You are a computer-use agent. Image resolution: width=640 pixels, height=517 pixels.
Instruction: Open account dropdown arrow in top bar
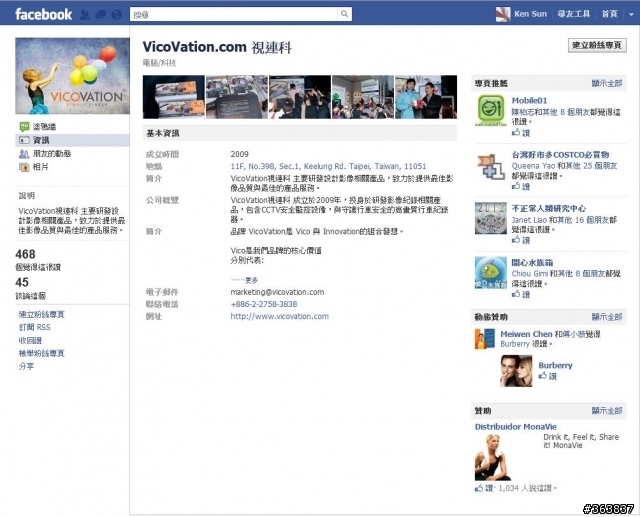pyautogui.click(x=631, y=14)
